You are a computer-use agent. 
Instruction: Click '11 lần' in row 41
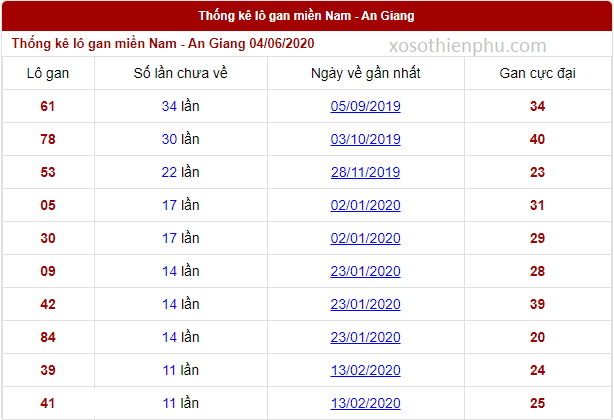[x=181, y=403]
